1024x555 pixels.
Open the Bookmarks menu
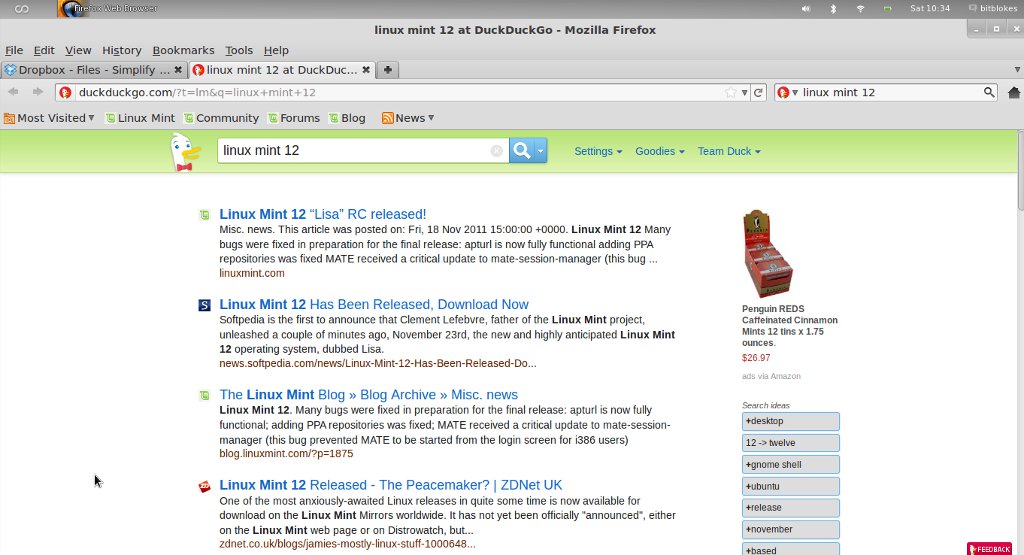(183, 50)
